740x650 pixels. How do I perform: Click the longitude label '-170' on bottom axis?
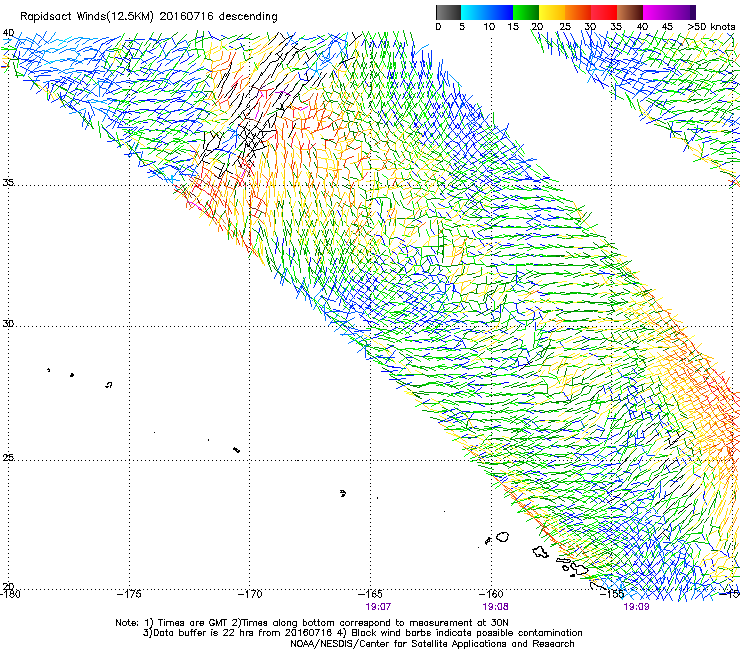point(250,594)
